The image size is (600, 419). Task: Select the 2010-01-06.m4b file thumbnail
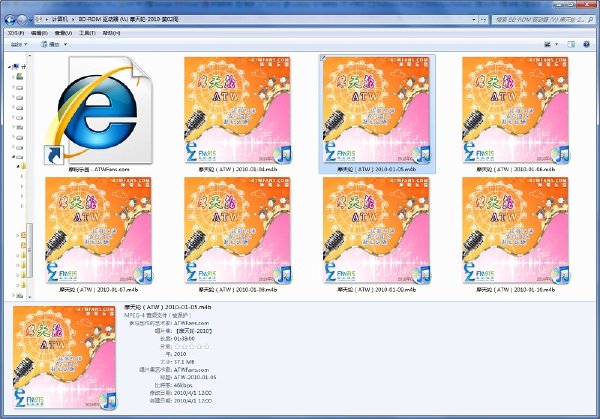[x=515, y=114]
